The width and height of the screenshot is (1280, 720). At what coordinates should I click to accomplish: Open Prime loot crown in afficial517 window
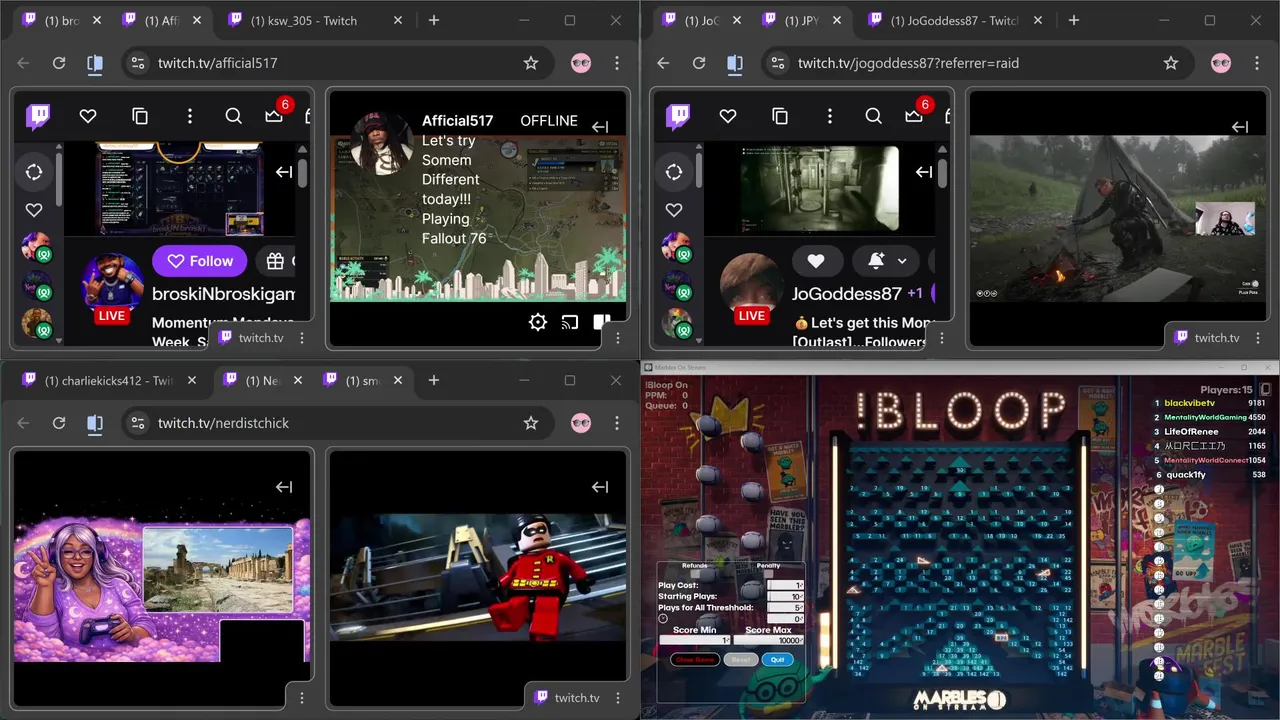tap(274, 116)
